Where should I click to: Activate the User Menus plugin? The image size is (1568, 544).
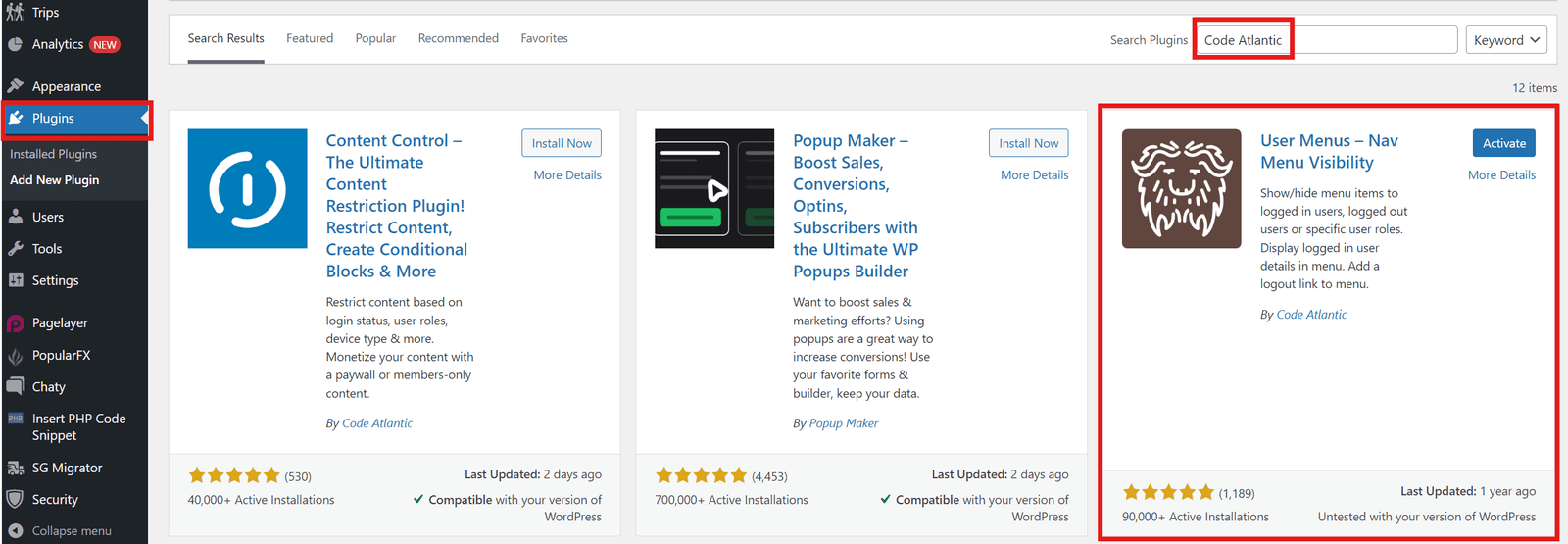1503,143
